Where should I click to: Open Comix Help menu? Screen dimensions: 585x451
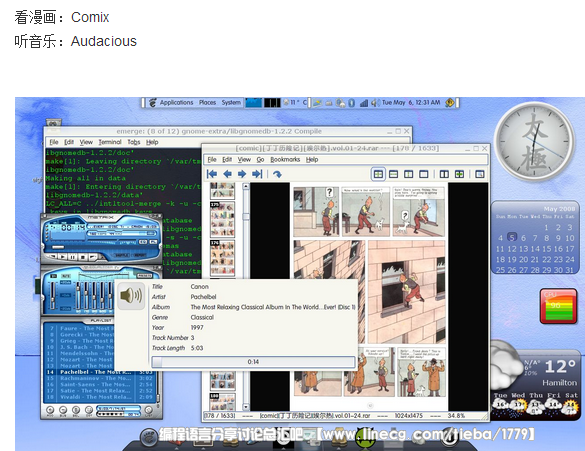312,160
